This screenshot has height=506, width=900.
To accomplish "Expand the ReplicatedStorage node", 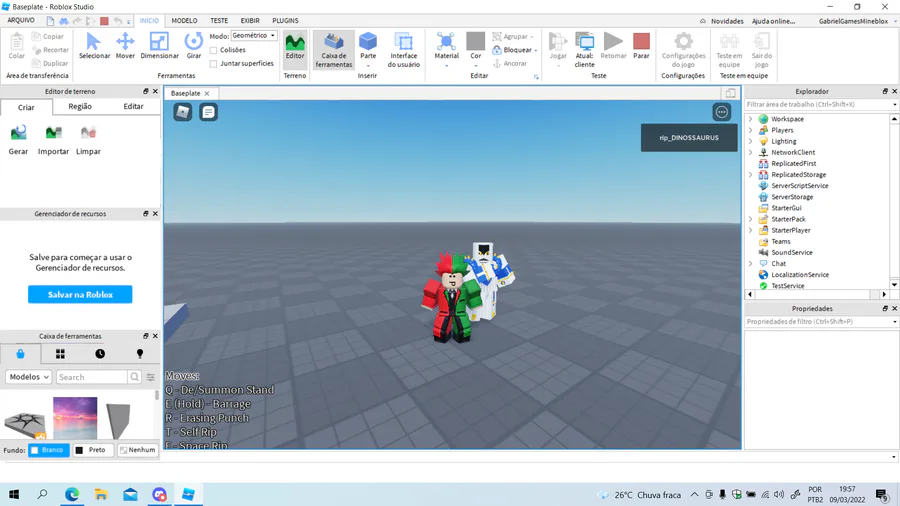I will point(750,174).
